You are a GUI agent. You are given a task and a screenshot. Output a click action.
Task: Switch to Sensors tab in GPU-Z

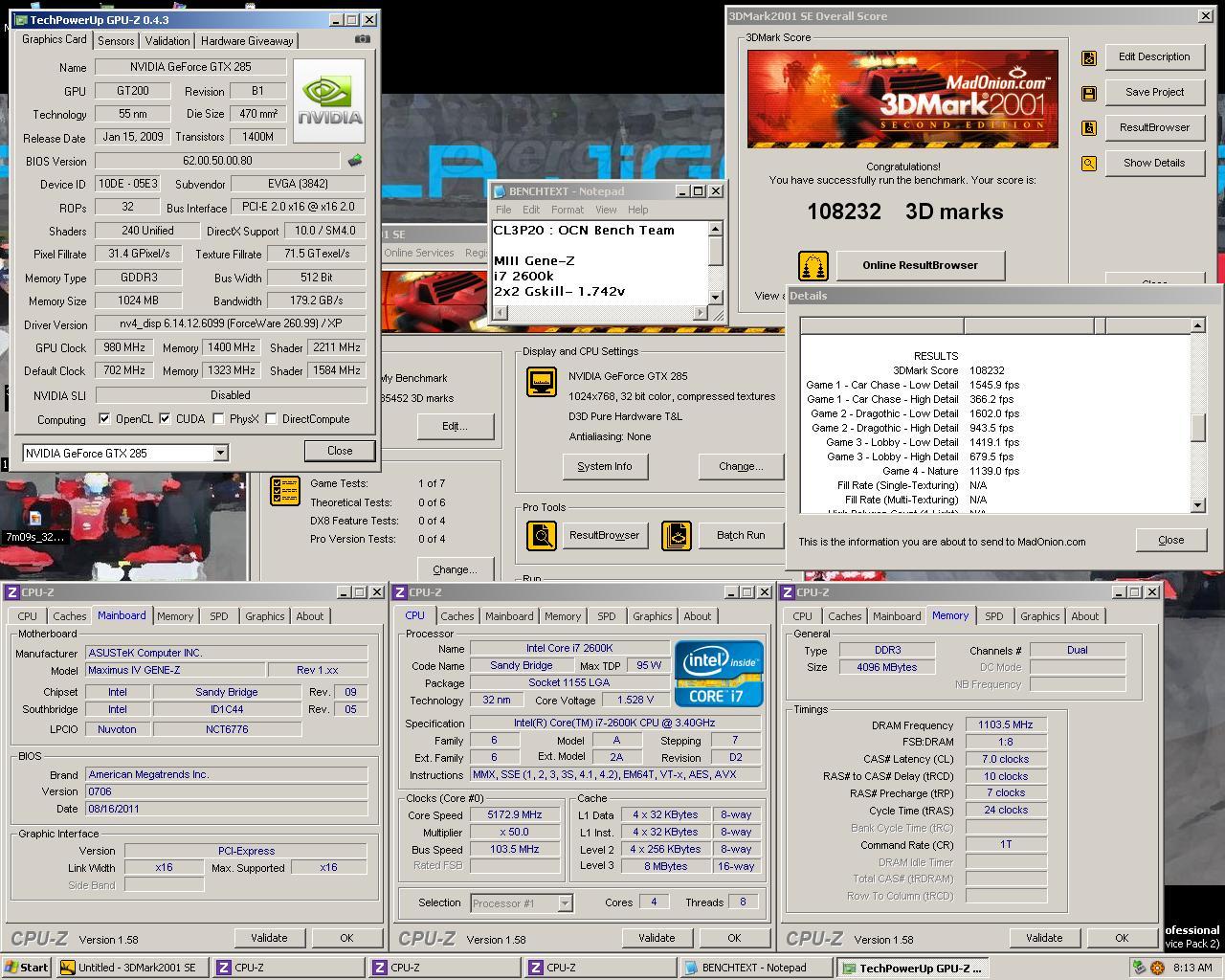tap(116, 40)
